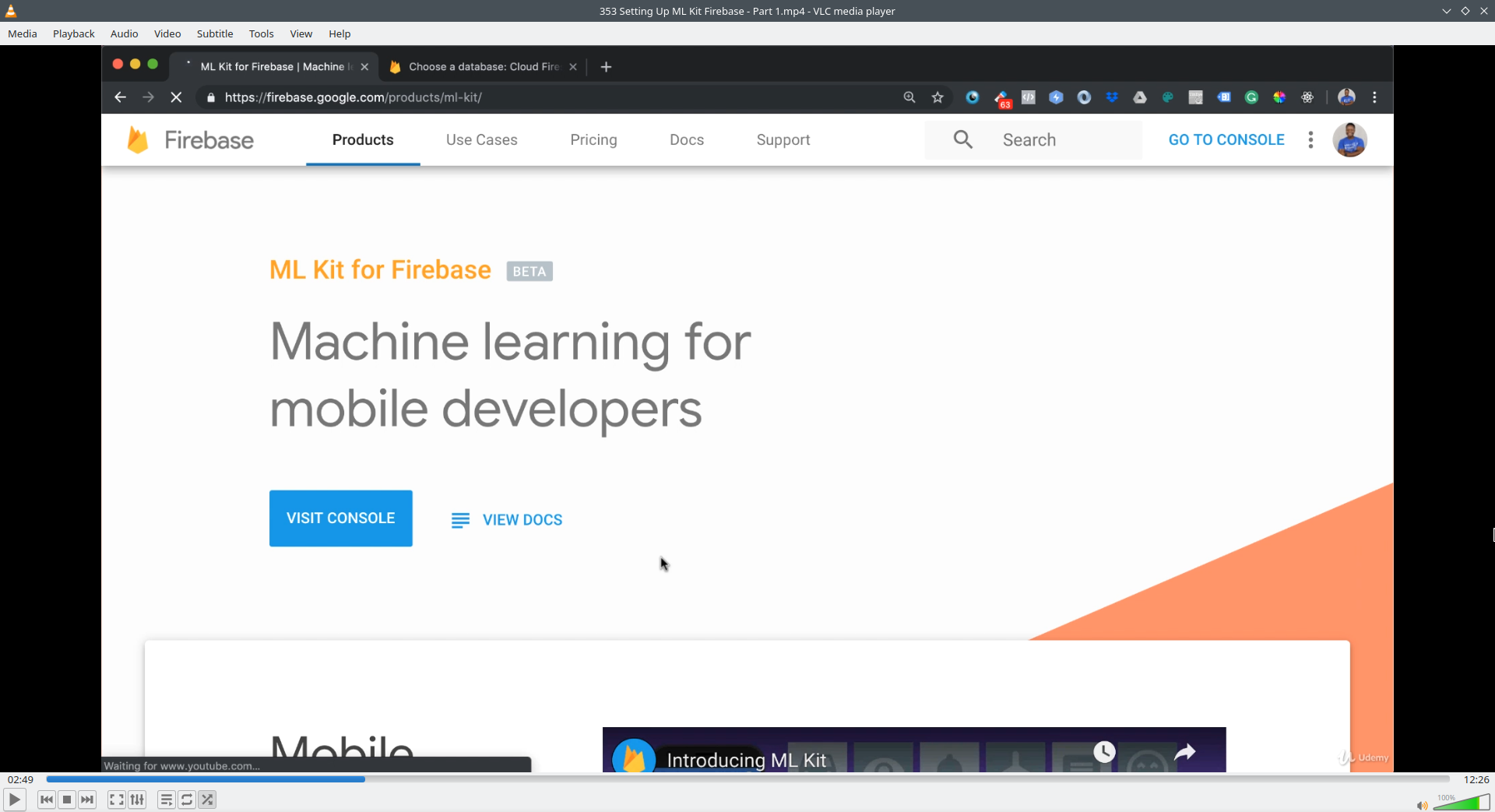Switch to ML Kit for Firebase tab
The height and width of the screenshot is (812, 1495).
coord(273,67)
